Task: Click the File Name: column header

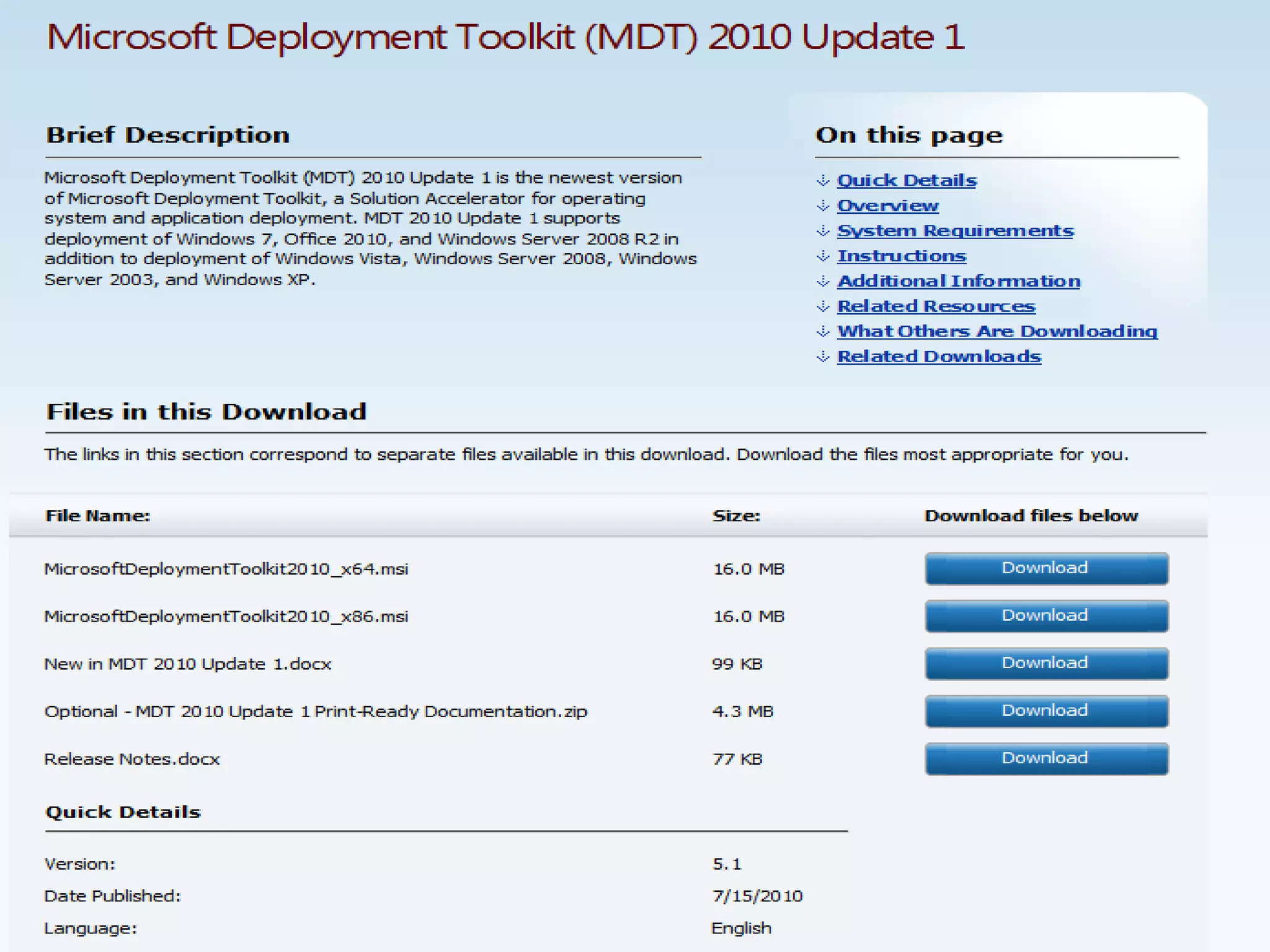Action: pyautogui.click(x=98, y=516)
